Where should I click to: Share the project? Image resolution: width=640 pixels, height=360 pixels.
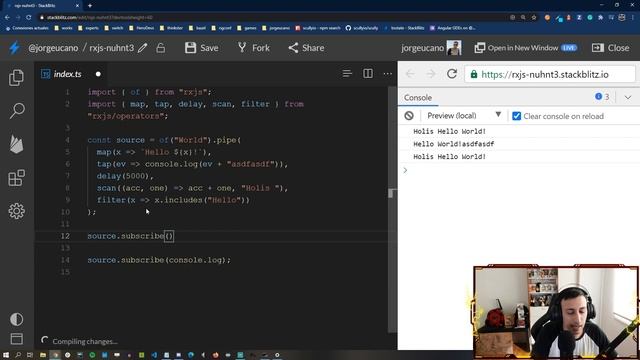point(306,48)
